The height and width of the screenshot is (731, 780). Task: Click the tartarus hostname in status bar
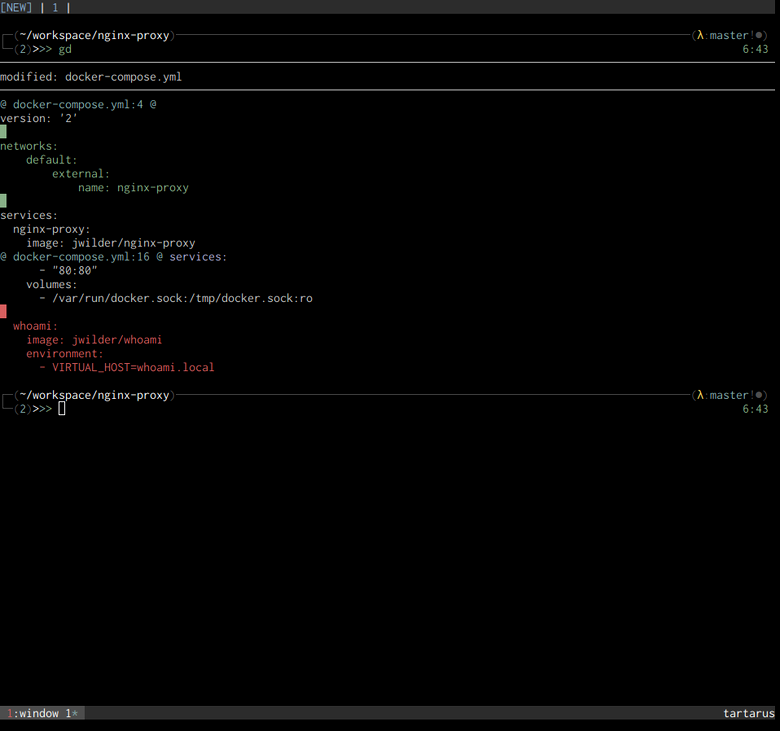[x=748, y=713]
